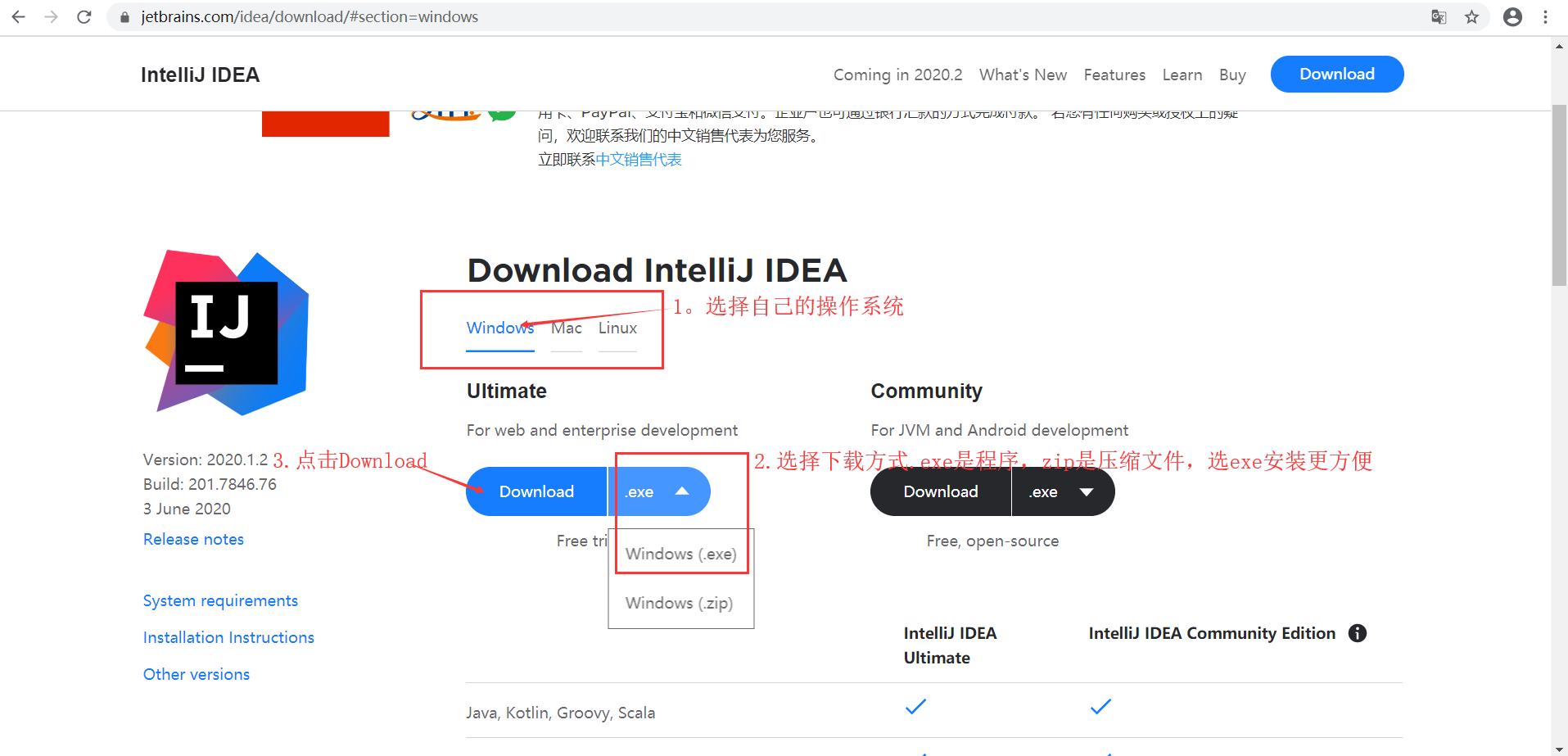Click the IntelliJ IDEA Community Edition column header
The width and height of the screenshot is (1568, 756).
click(x=1212, y=633)
